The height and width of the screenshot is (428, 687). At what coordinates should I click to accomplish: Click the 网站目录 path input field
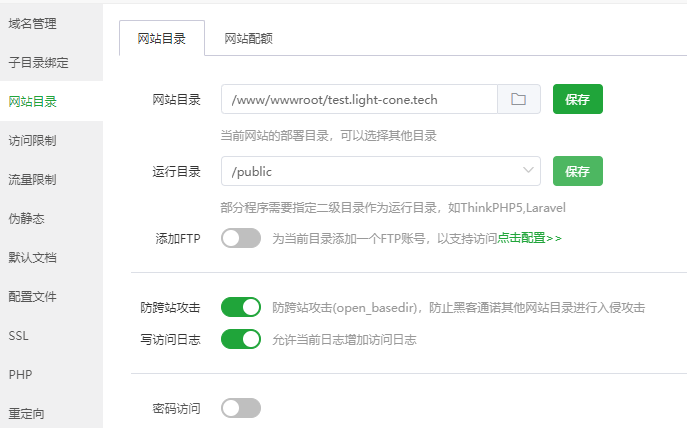[359, 100]
